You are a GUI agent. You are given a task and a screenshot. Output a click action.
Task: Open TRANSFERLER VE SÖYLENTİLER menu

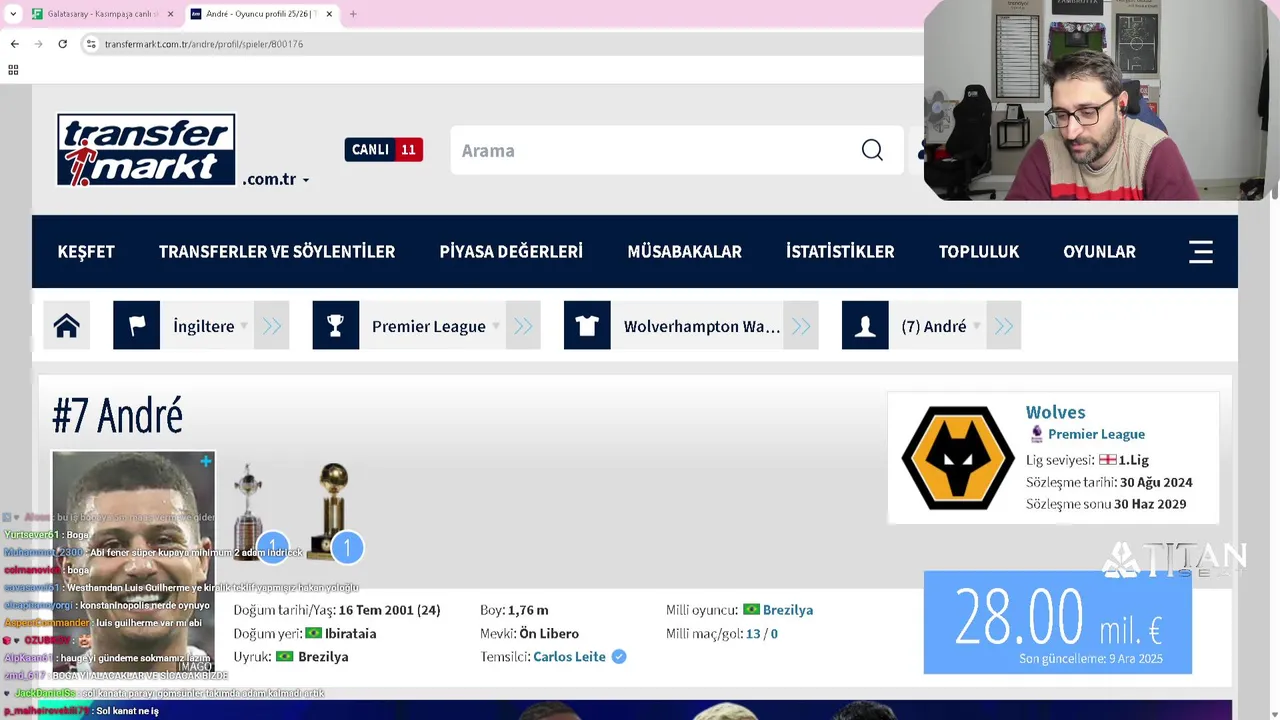(x=277, y=252)
